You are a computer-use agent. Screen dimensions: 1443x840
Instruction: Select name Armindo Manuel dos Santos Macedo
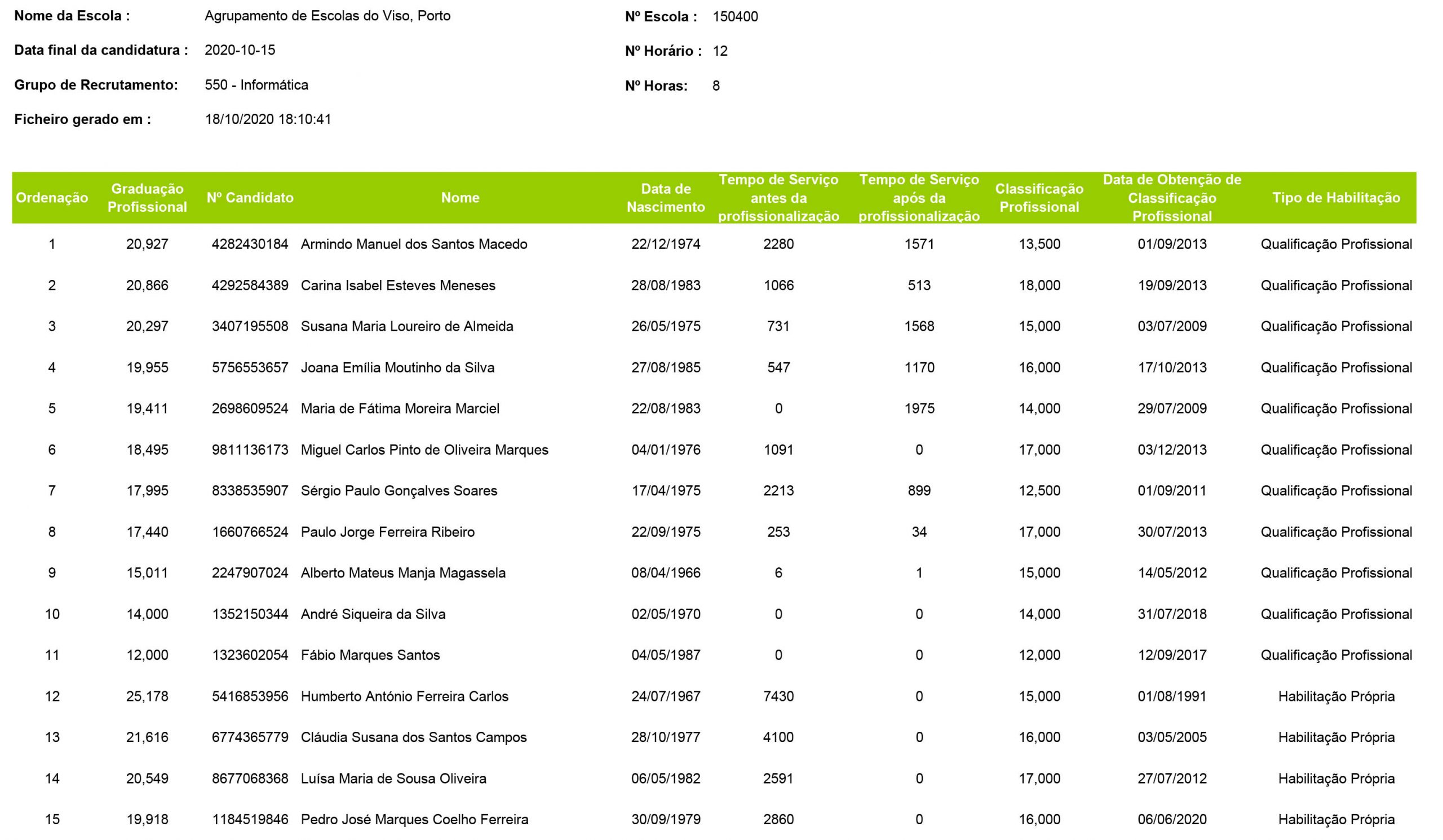(x=414, y=245)
